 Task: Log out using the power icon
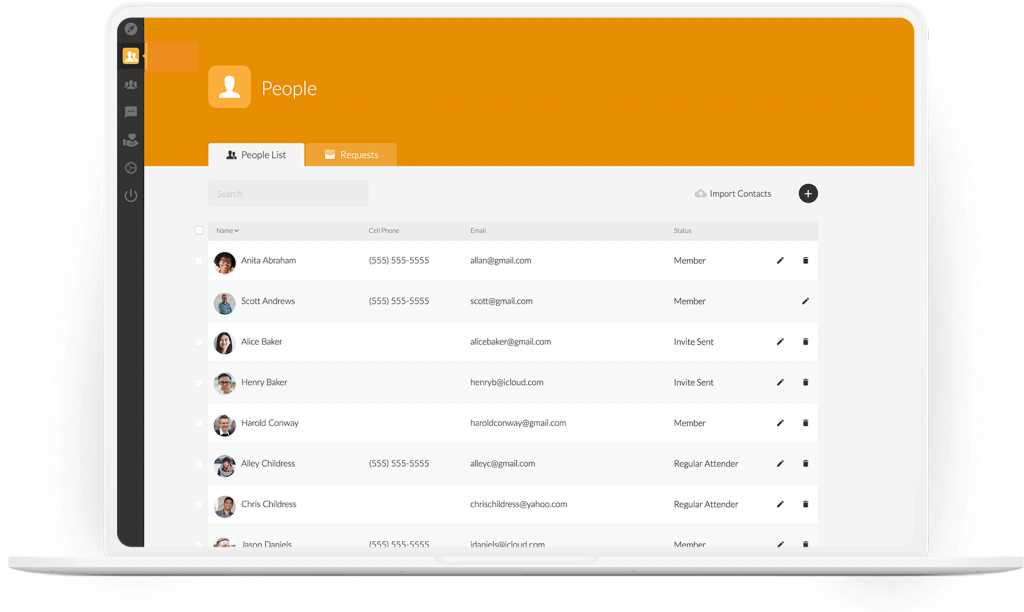tap(130, 195)
